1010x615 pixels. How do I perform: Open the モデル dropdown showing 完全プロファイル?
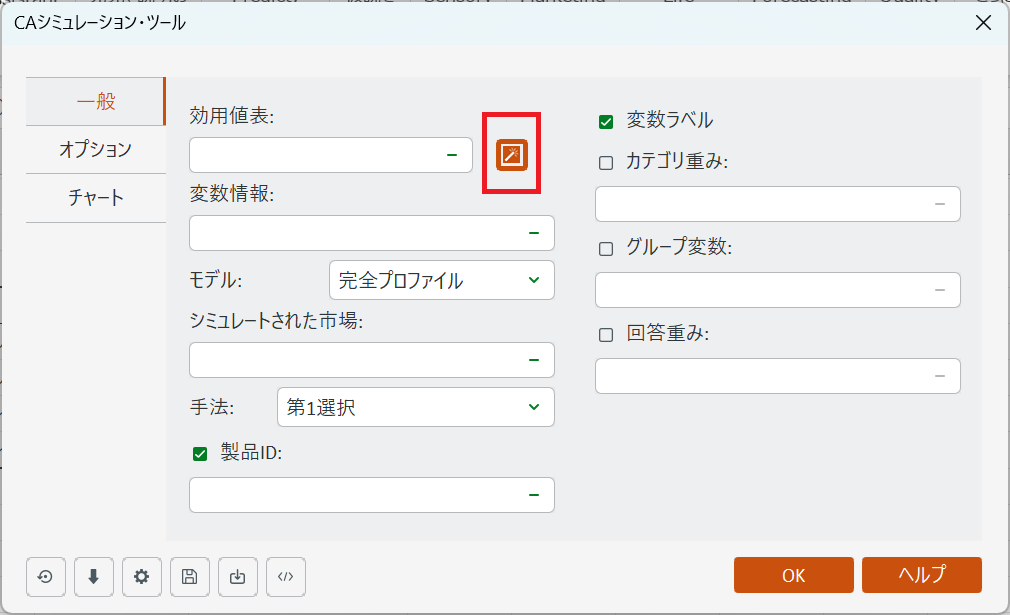click(x=441, y=281)
